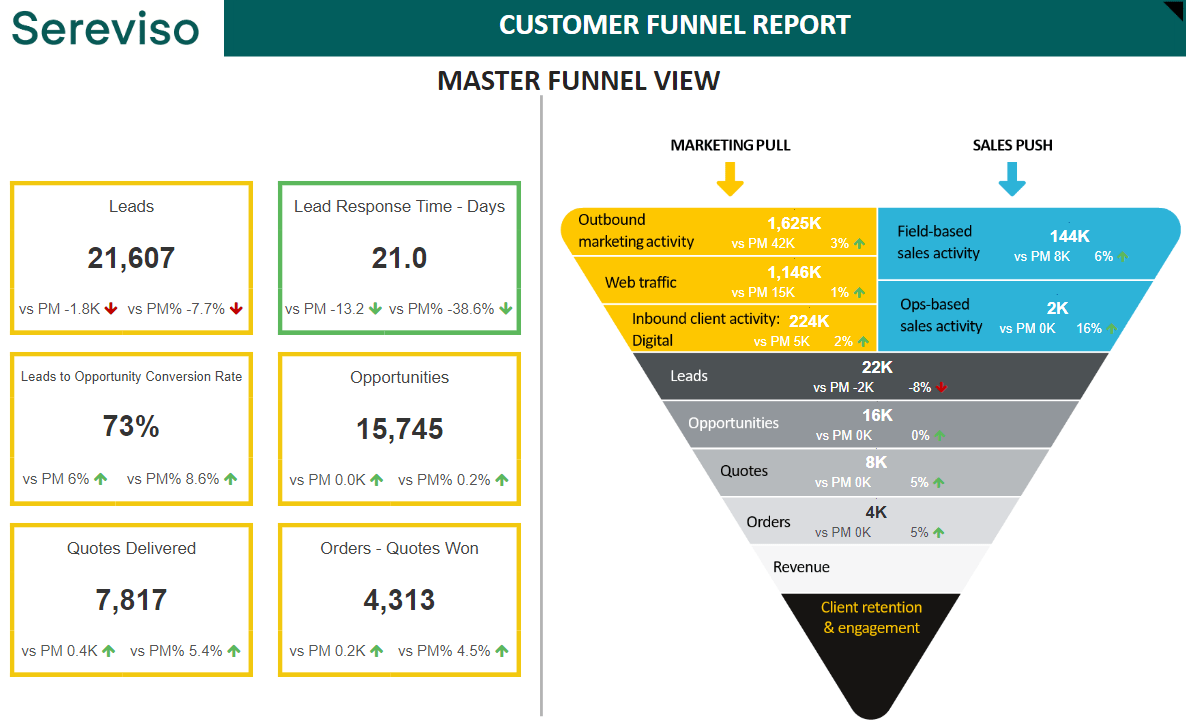
Task: Select the Leads to Opportunity Conversion Rate card
Action: 131,428
